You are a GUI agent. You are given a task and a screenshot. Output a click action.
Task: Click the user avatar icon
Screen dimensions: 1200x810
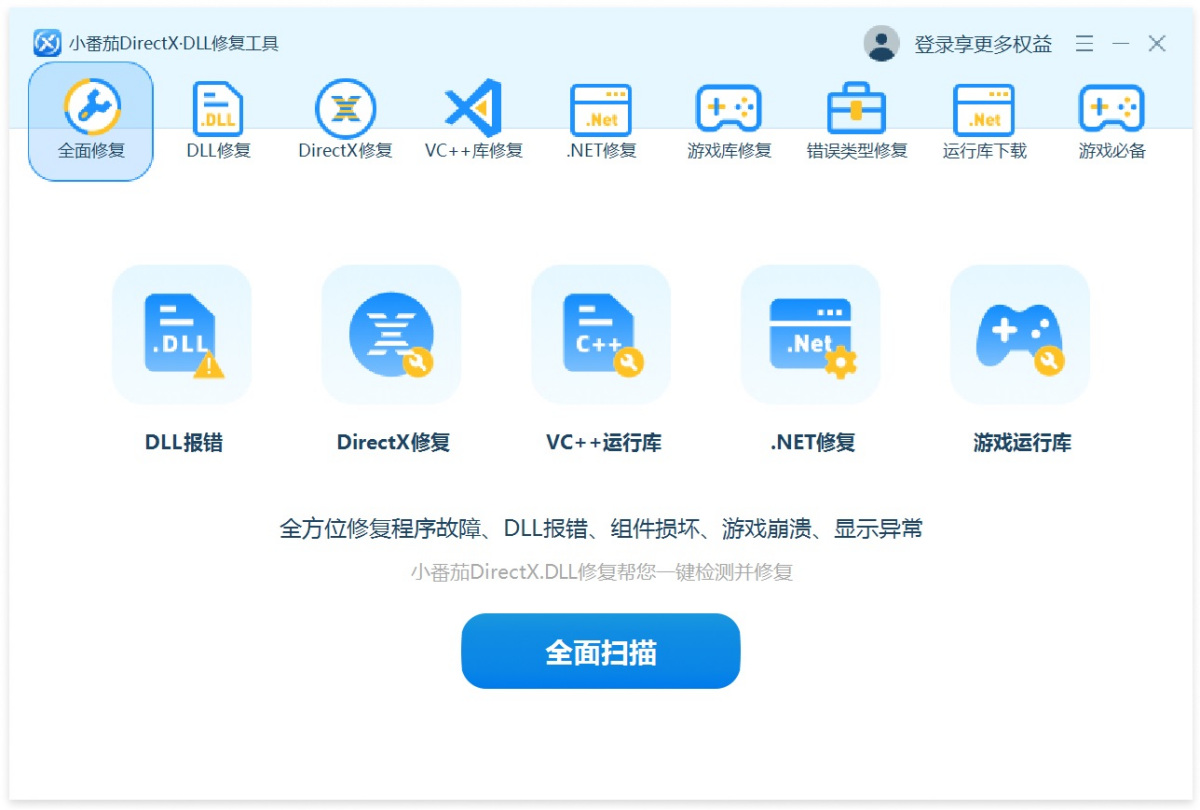tap(881, 43)
